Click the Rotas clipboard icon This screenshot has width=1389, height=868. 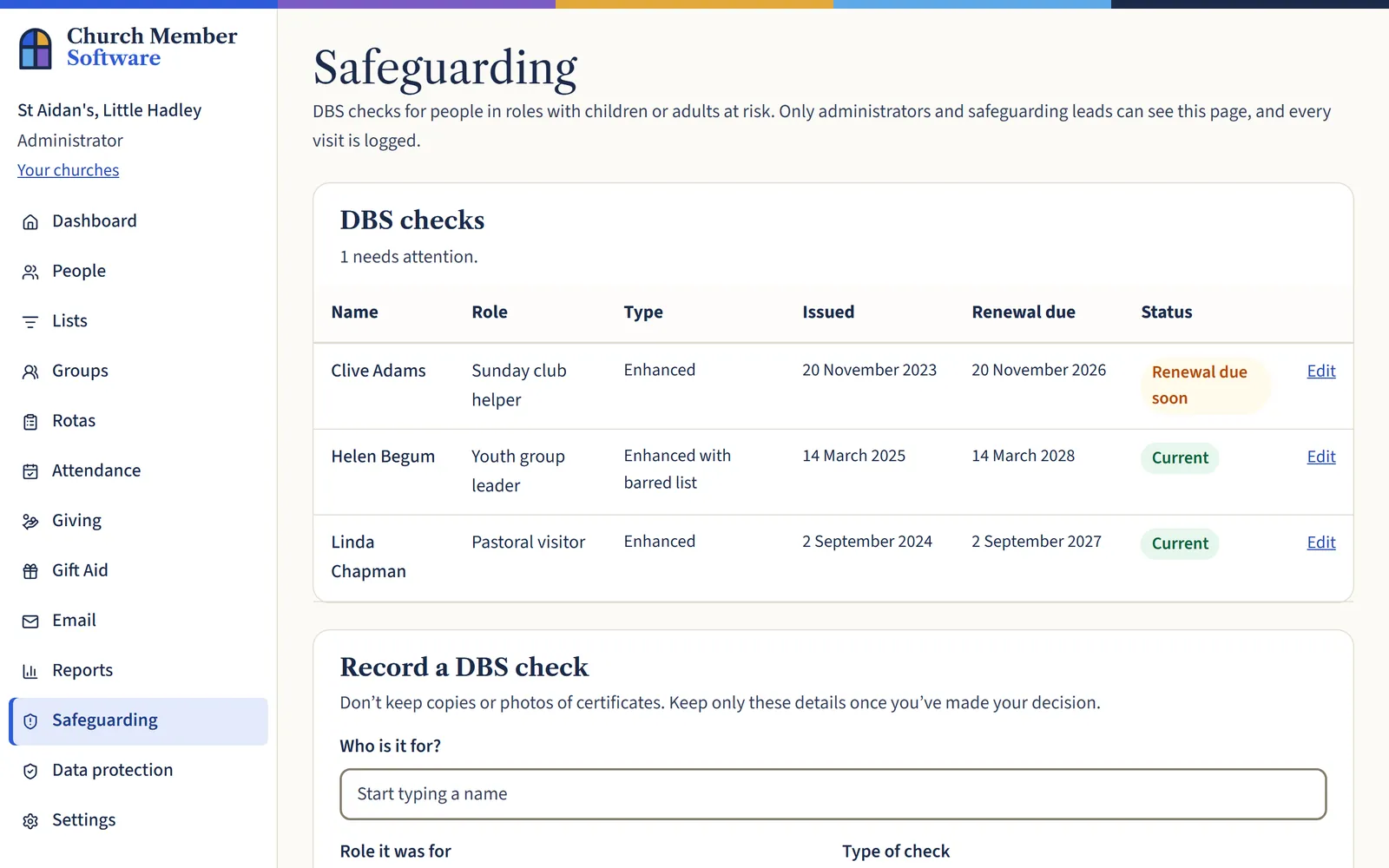[30, 422]
